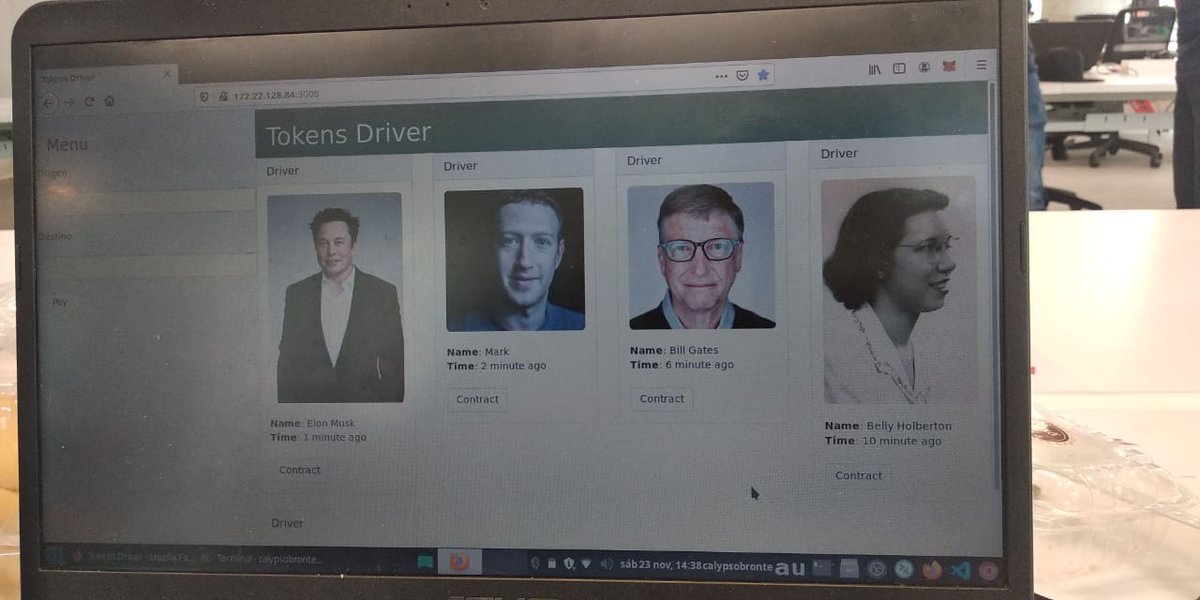Click the Origen input field

[147, 200]
